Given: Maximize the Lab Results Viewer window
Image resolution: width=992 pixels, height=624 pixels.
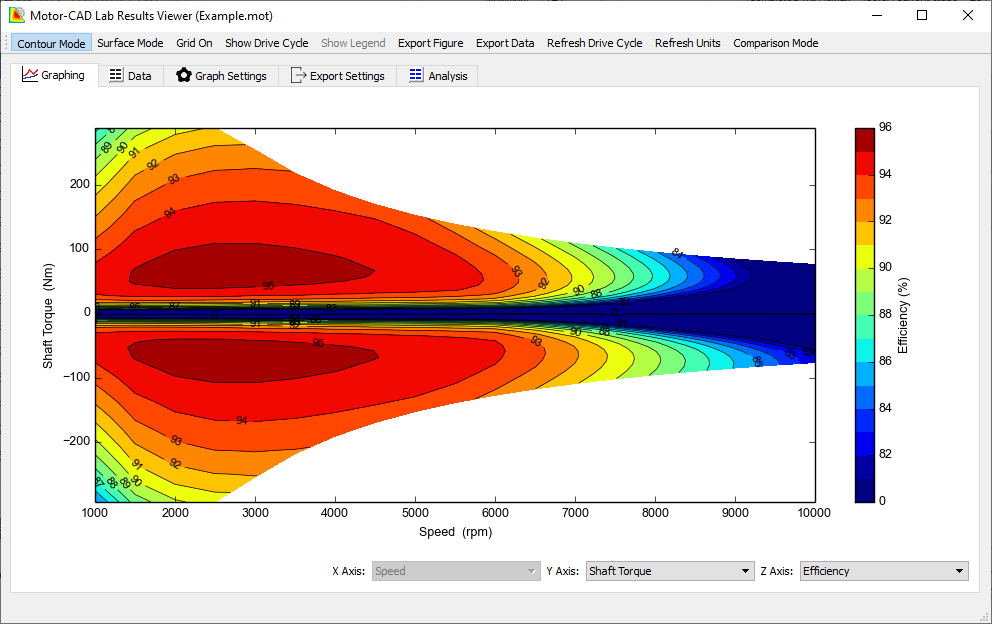Looking at the screenshot, I should coord(922,15).
